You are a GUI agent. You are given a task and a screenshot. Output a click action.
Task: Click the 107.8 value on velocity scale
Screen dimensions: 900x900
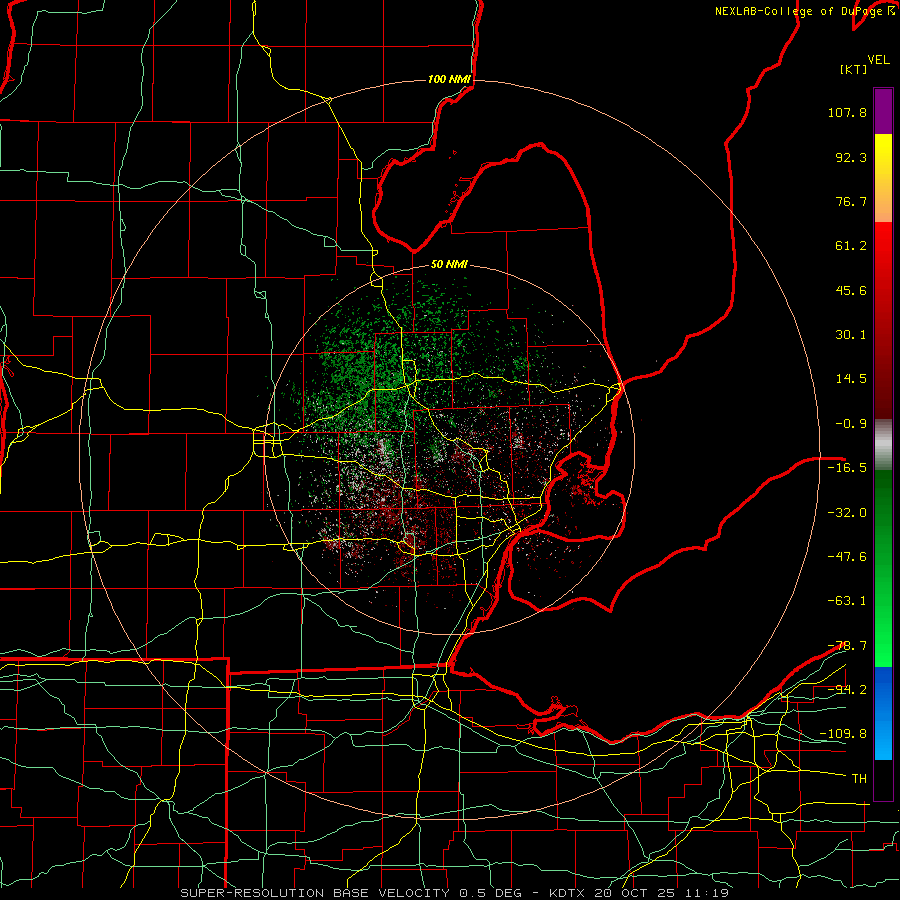click(x=847, y=112)
